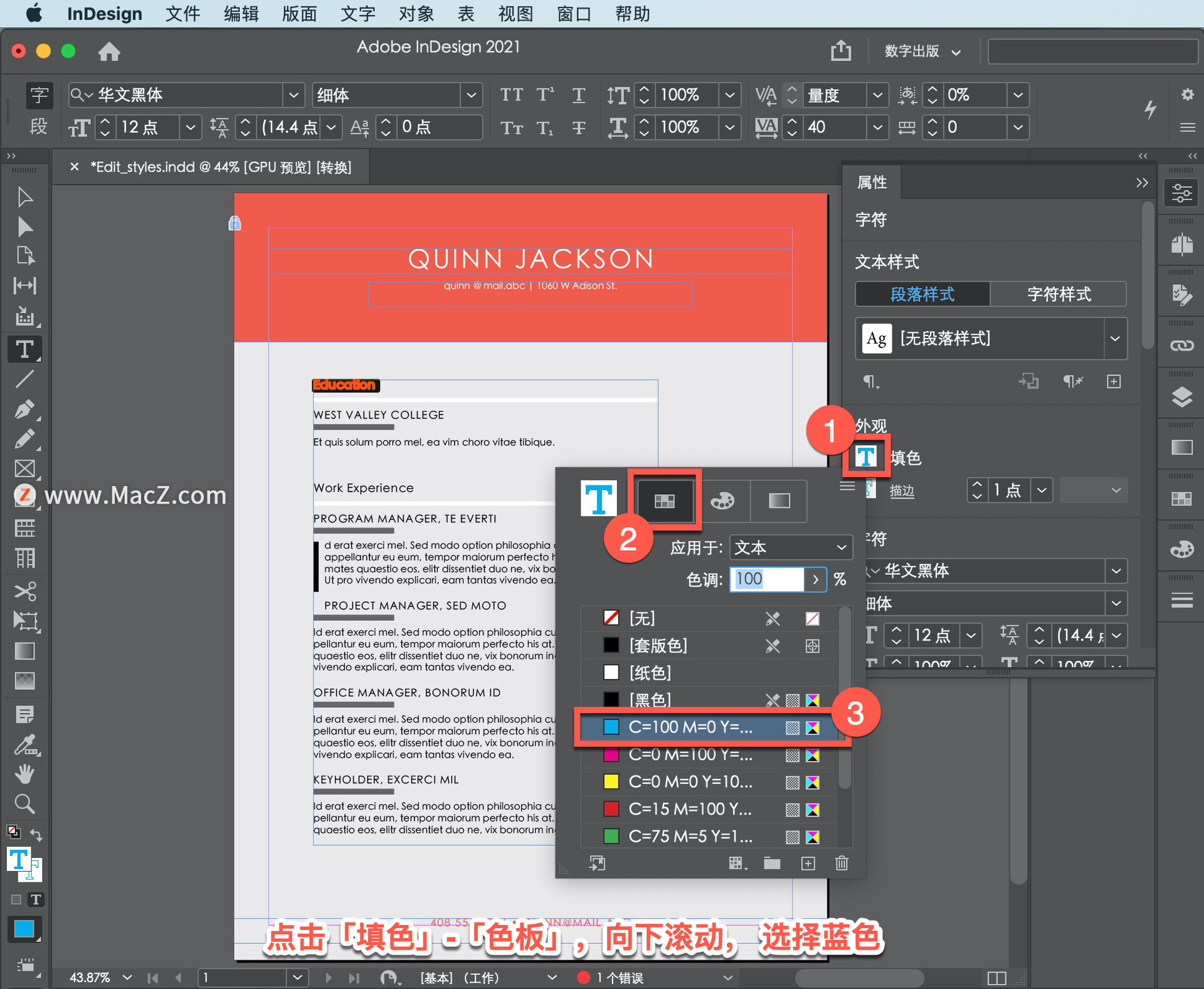Select the Zoom tool
This screenshot has height=989, width=1204.
(x=24, y=804)
